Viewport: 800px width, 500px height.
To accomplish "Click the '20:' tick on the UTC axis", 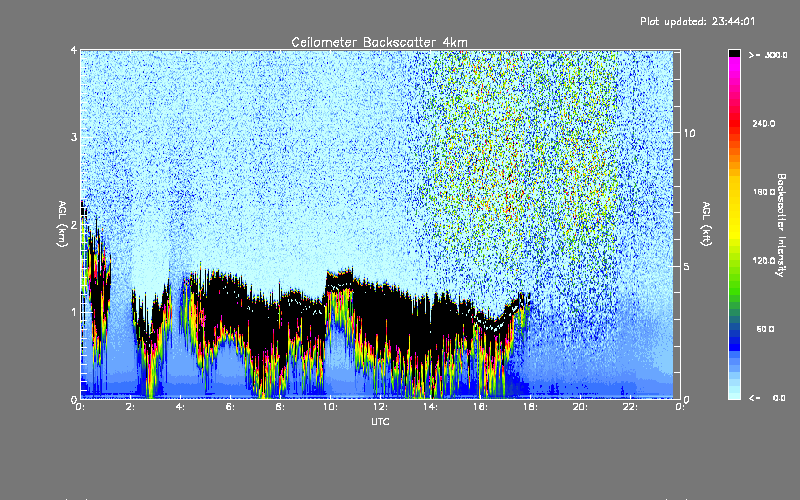I will [x=580, y=407].
